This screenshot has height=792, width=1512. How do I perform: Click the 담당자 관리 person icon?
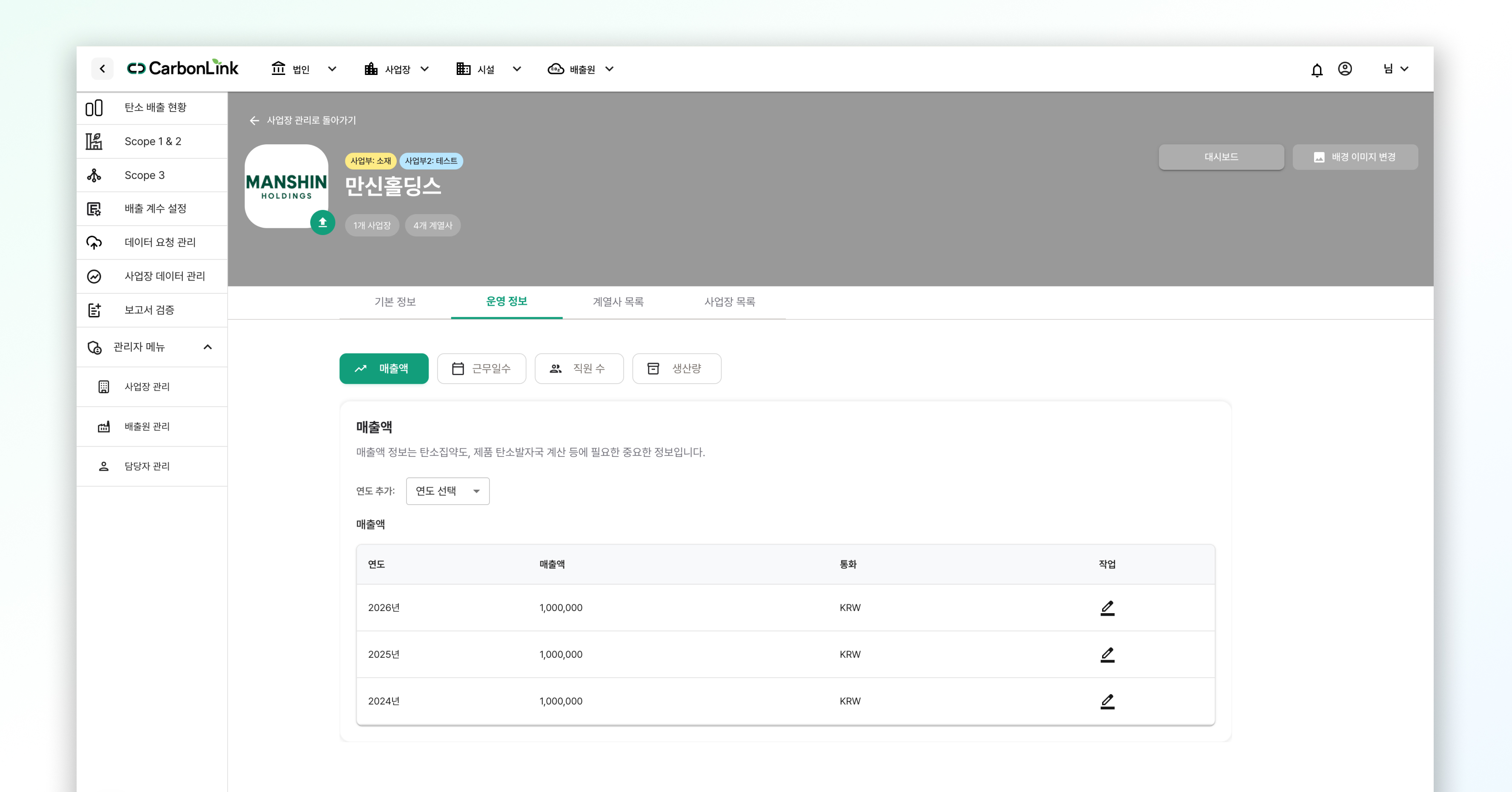(x=104, y=466)
